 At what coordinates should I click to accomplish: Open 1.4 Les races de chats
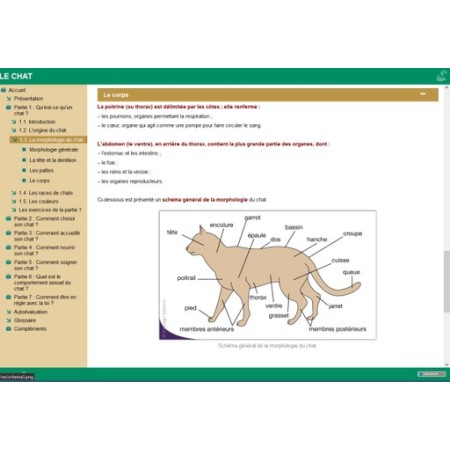click(46, 193)
